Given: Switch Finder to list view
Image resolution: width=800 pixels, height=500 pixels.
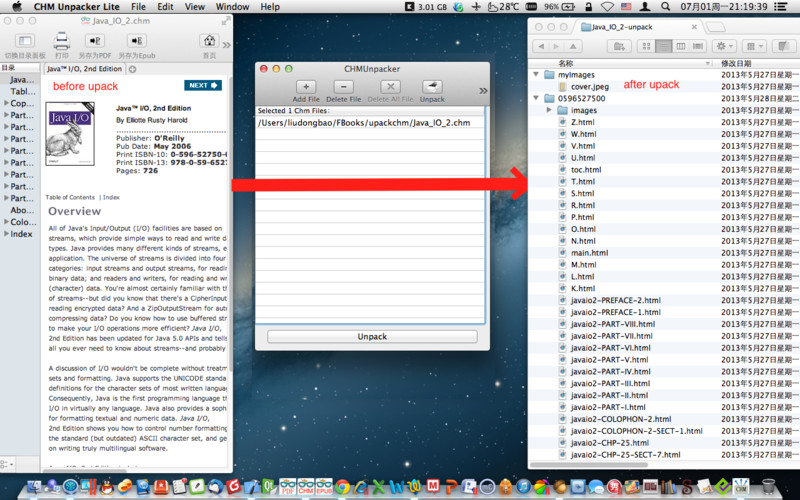Looking at the screenshot, I should pyautogui.click(x=664, y=46).
